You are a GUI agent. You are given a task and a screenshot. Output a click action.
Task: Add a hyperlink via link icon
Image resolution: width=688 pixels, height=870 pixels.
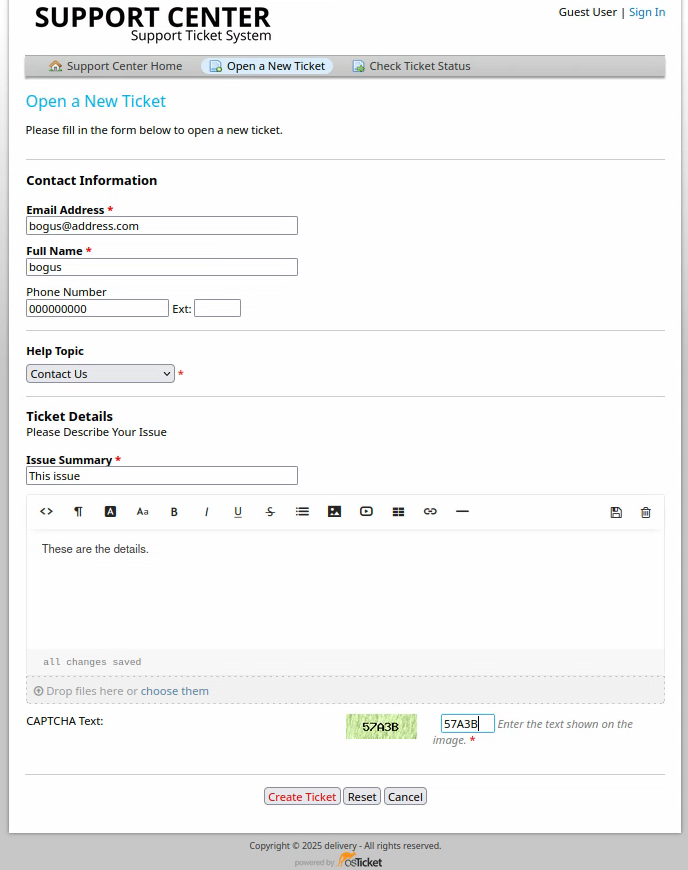[430, 512]
